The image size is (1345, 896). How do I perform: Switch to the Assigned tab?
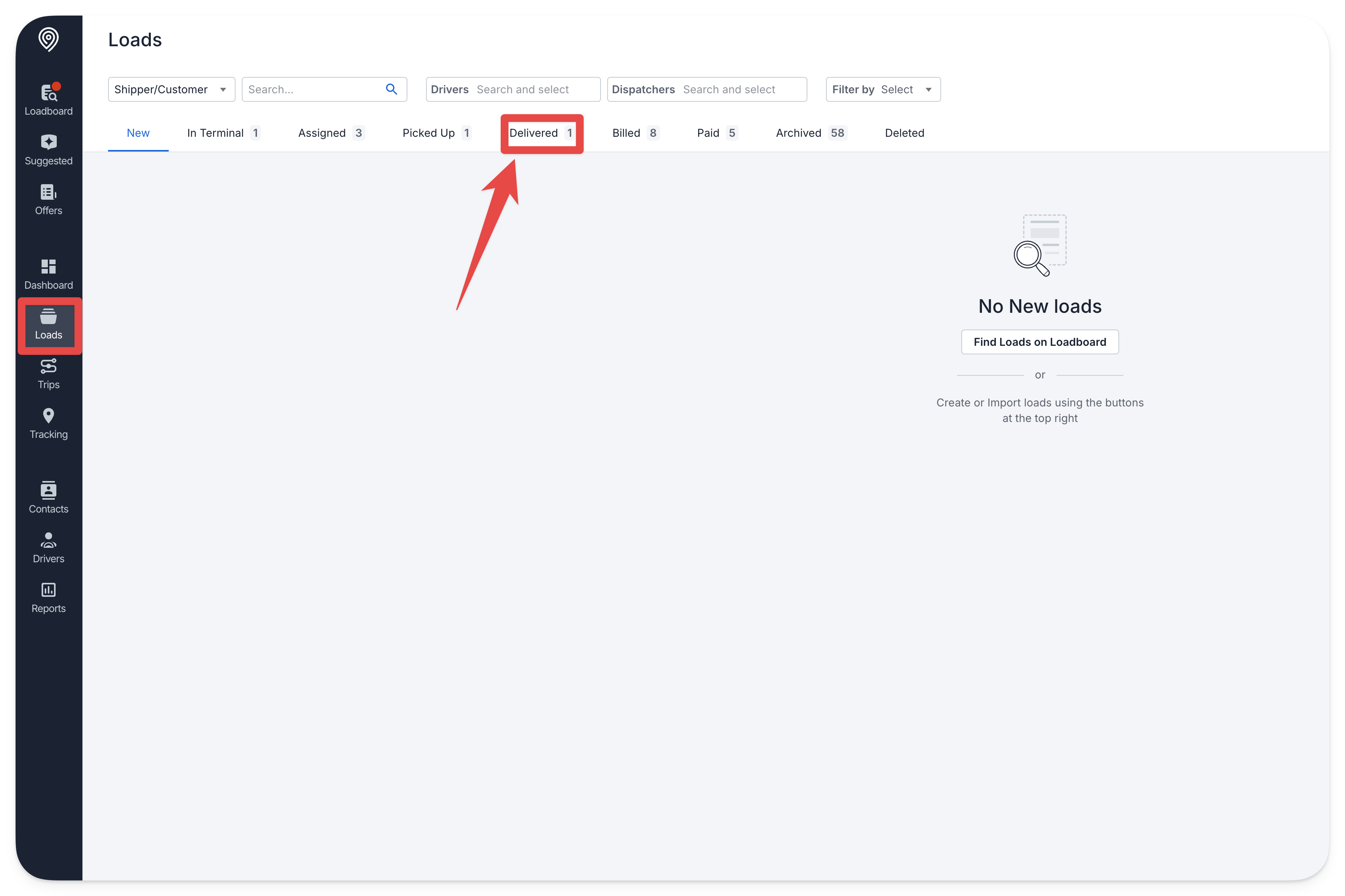(331, 133)
